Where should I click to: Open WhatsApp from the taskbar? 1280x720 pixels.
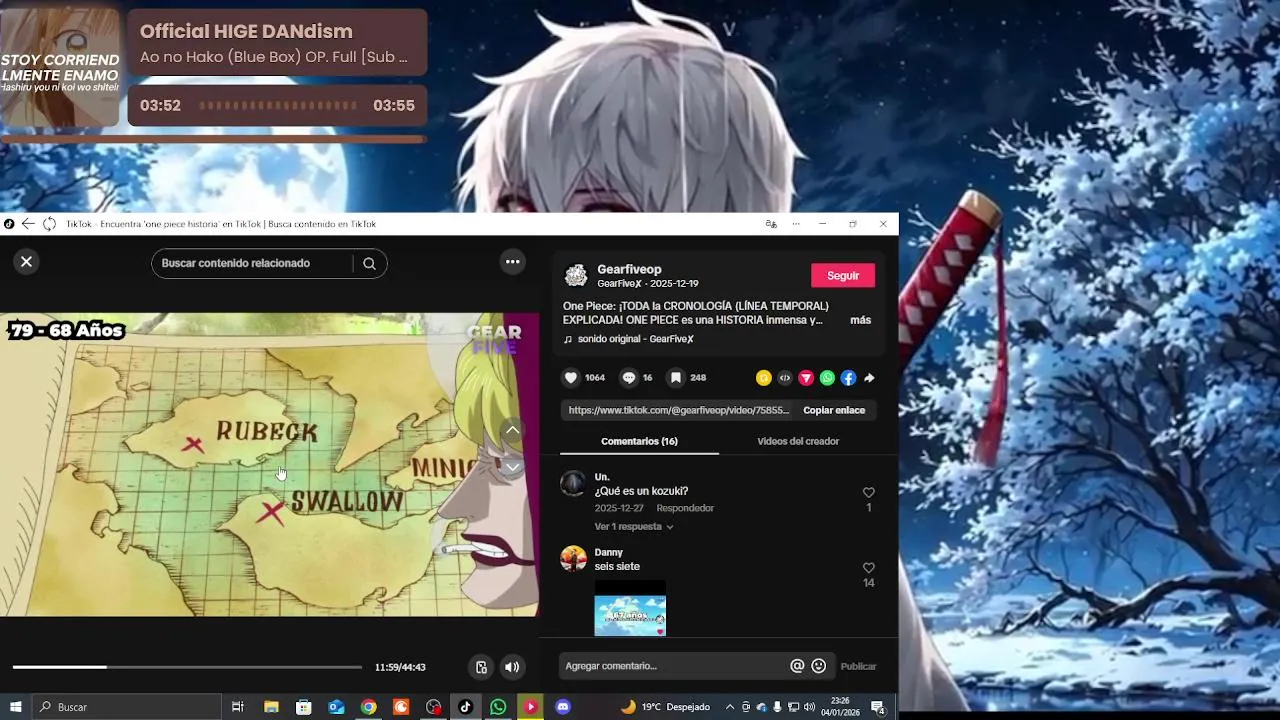498,707
